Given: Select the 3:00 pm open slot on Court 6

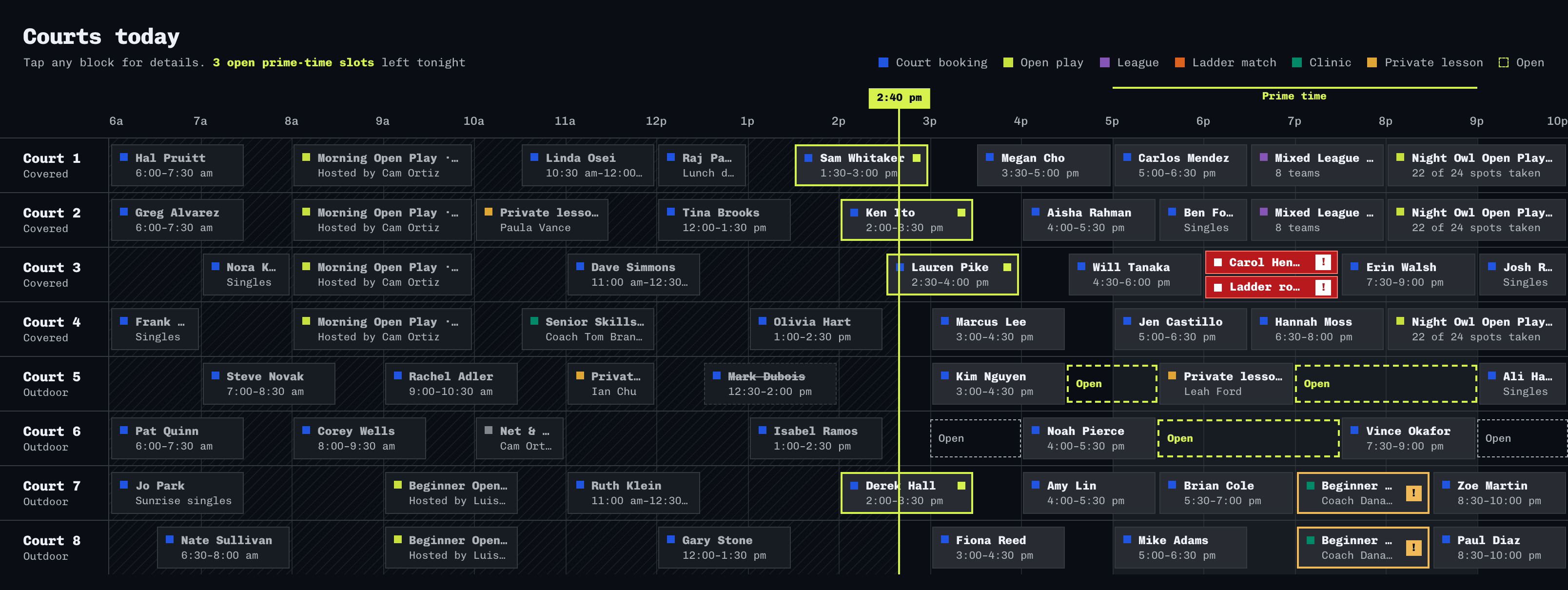Looking at the screenshot, I should point(975,438).
